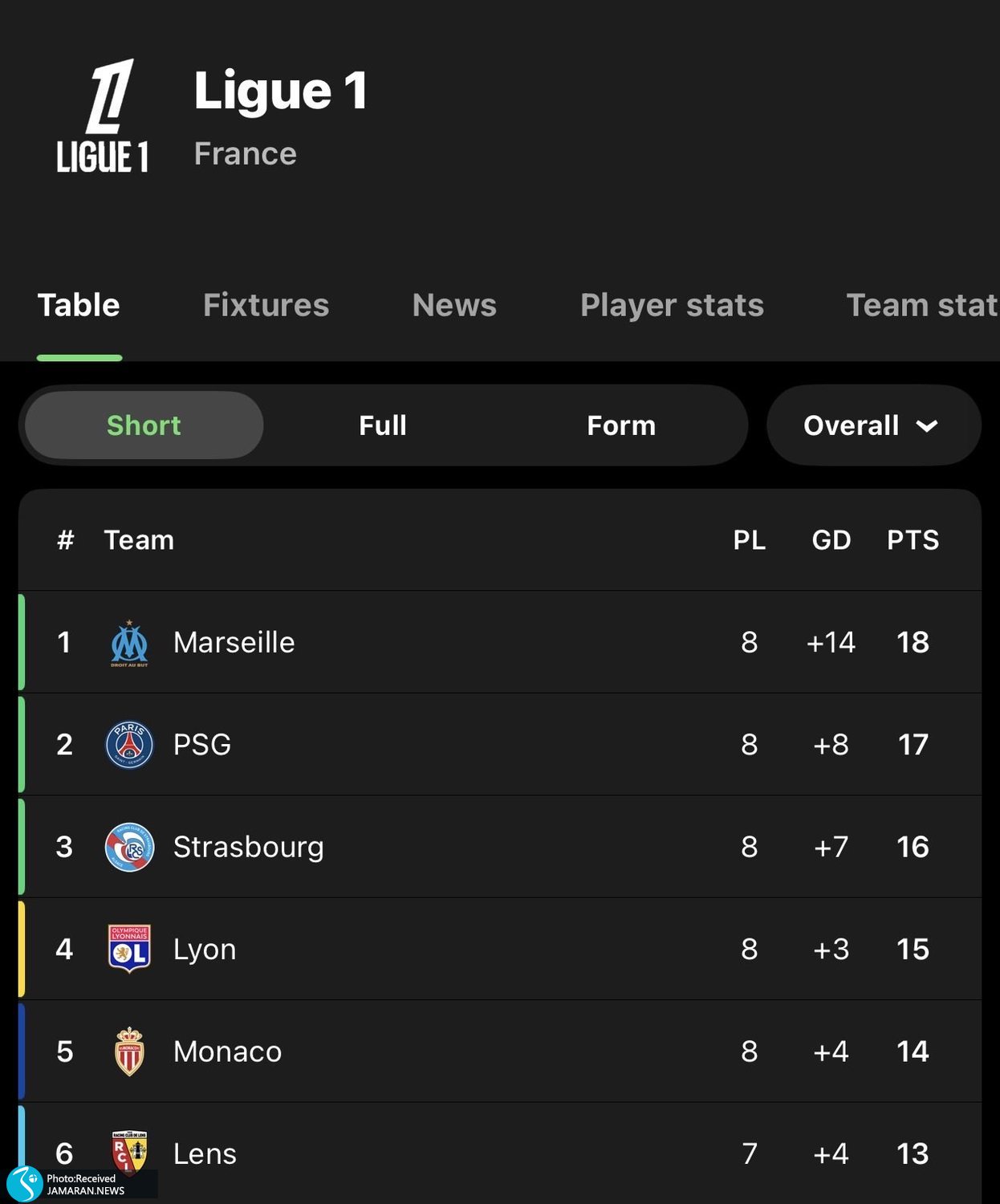Open the Fixtures tab
This screenshot has height=1204, width=1000.
click(x=266, y=306)
